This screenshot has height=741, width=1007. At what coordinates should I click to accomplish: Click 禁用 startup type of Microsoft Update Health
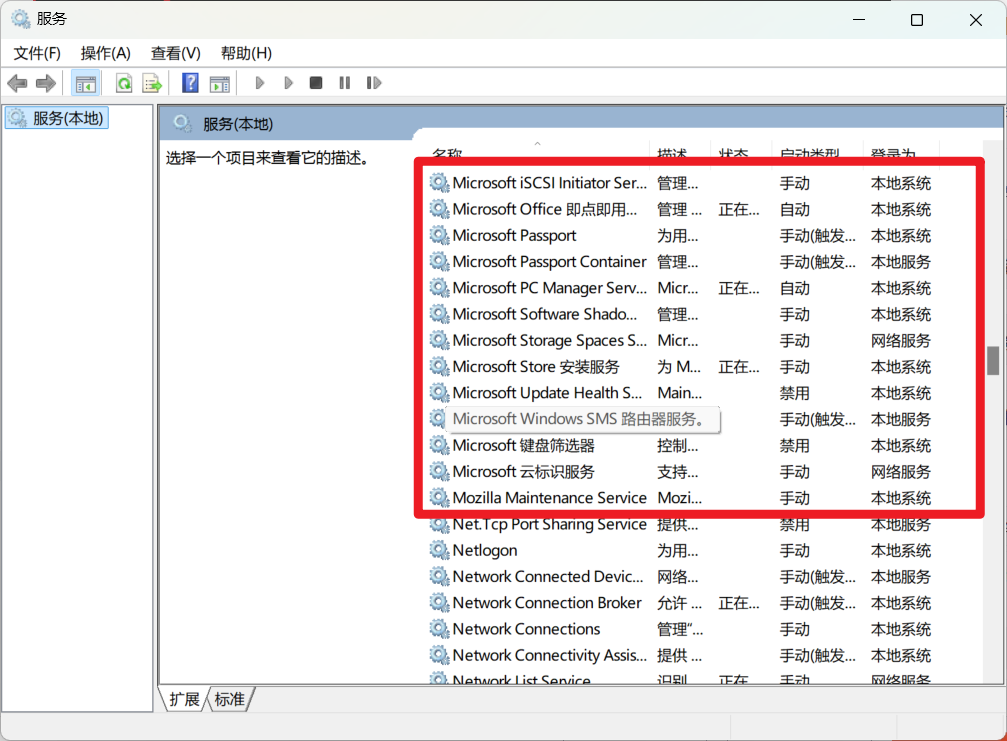pos(794,394)
